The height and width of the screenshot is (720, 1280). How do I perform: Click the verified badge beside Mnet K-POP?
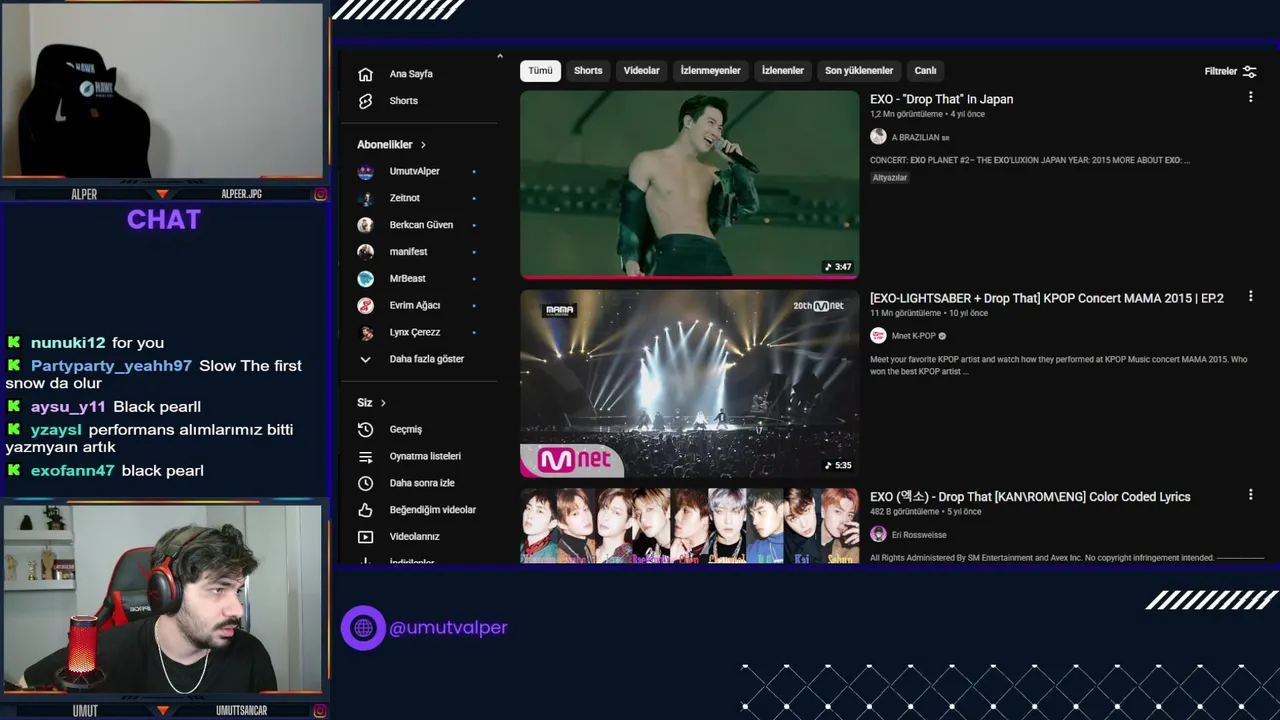(x=942, y=336)
